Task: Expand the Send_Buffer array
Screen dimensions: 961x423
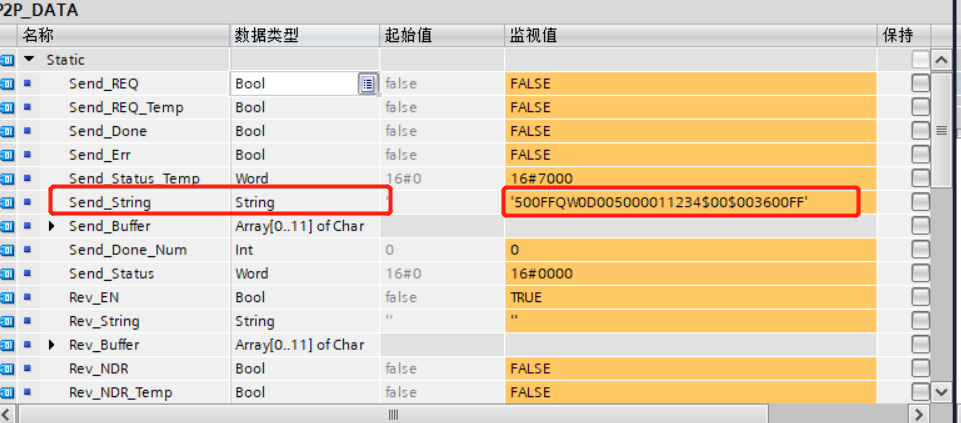Action: pos(52,226)
